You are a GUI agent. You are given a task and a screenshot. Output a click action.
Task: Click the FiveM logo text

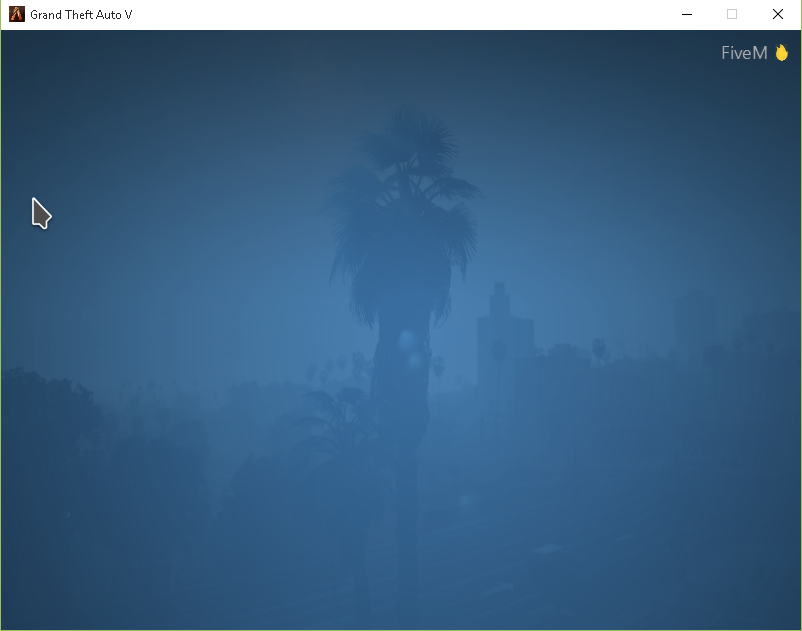click(744, 53)
